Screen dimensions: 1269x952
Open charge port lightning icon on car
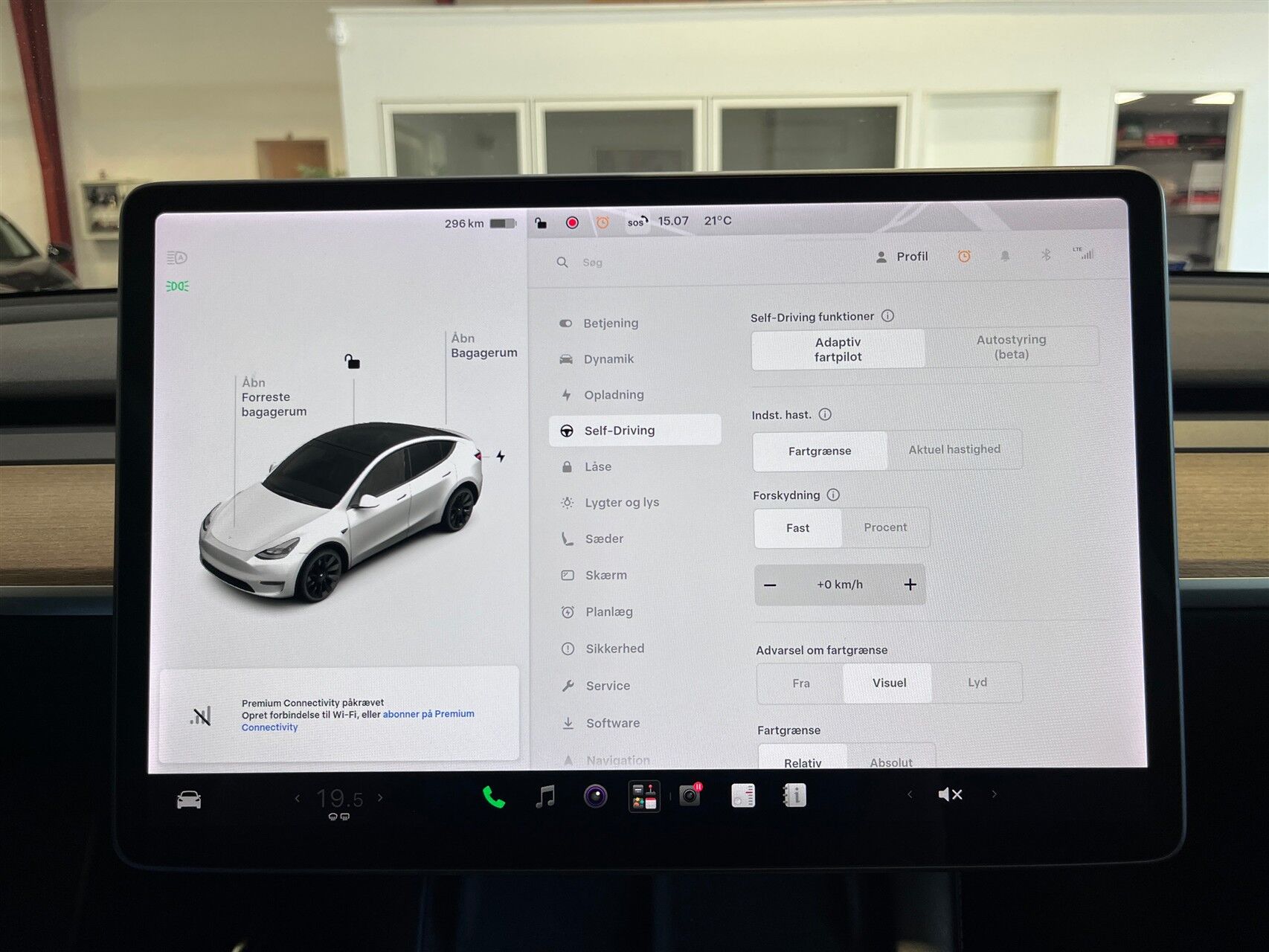501,456
